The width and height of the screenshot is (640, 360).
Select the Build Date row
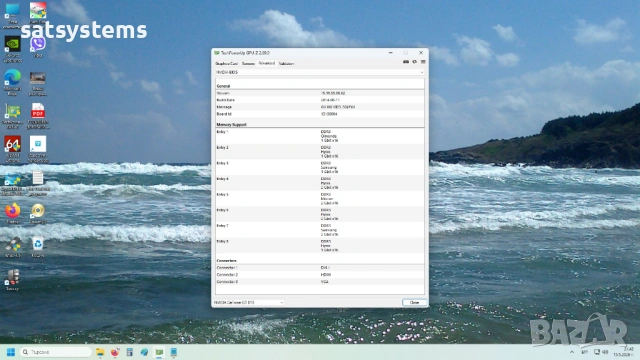(x=320, y=100)
